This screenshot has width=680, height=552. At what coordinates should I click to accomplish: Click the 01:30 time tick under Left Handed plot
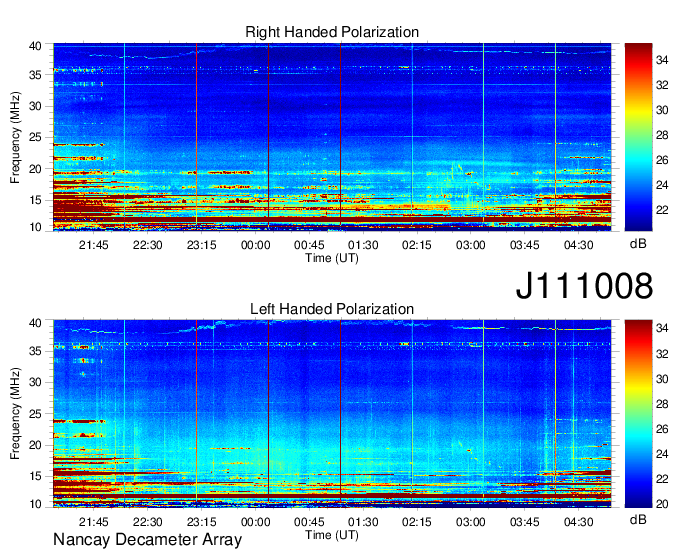point(363,522)
